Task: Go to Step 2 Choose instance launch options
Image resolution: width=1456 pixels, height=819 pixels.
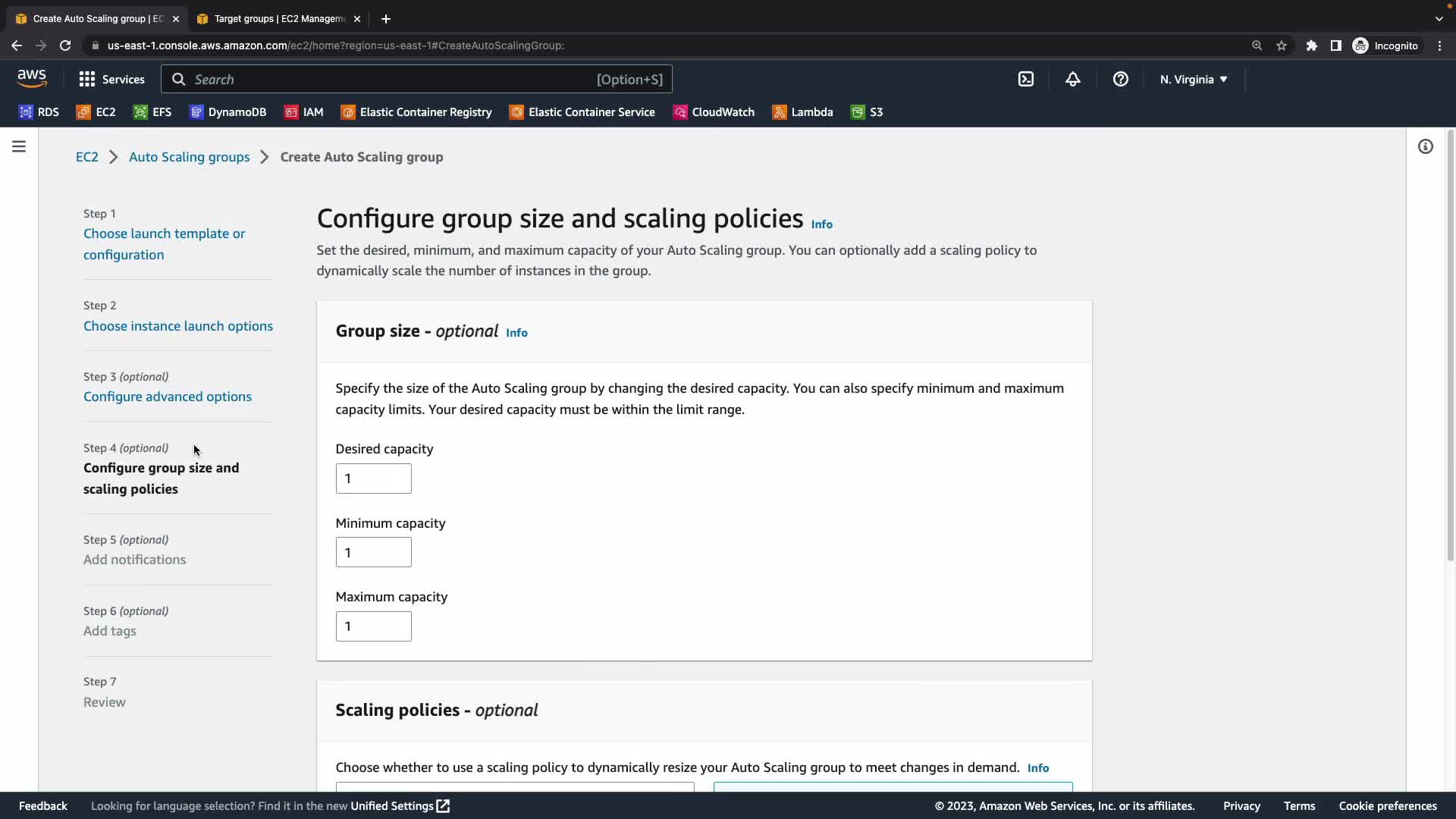Action: tap(177, 326)
